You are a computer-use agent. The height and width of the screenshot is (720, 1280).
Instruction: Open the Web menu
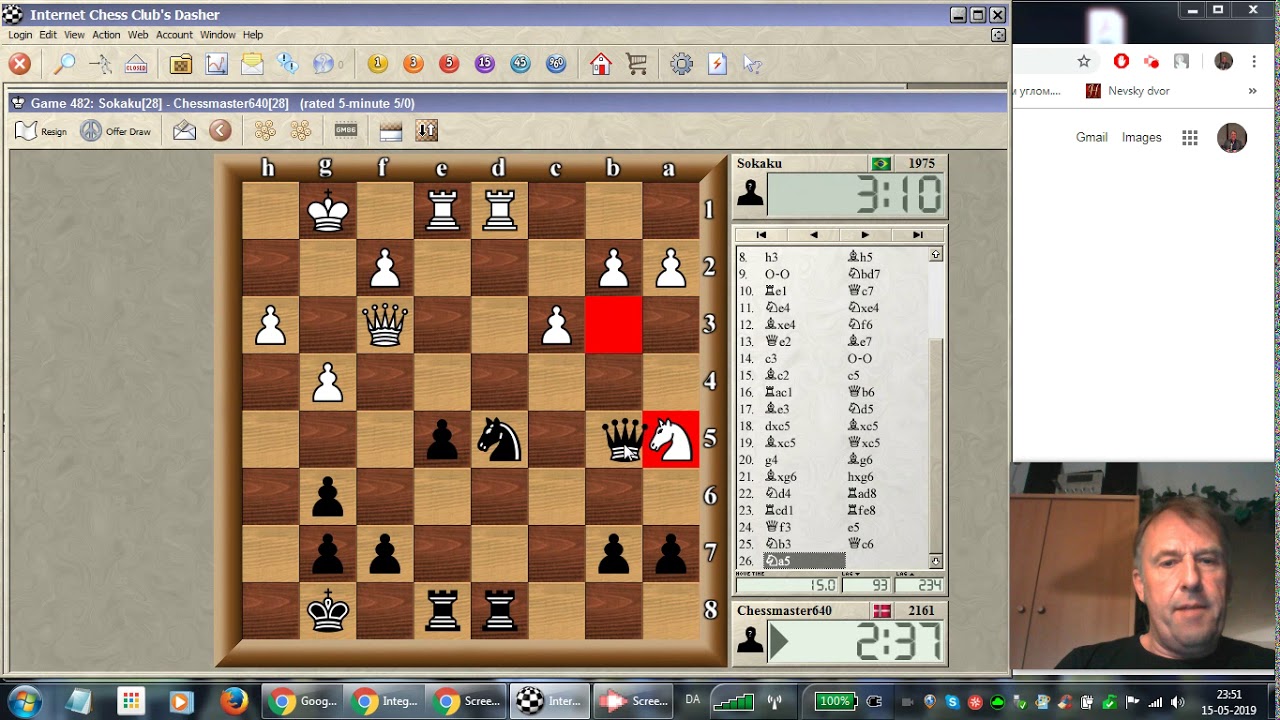(138, 35)
